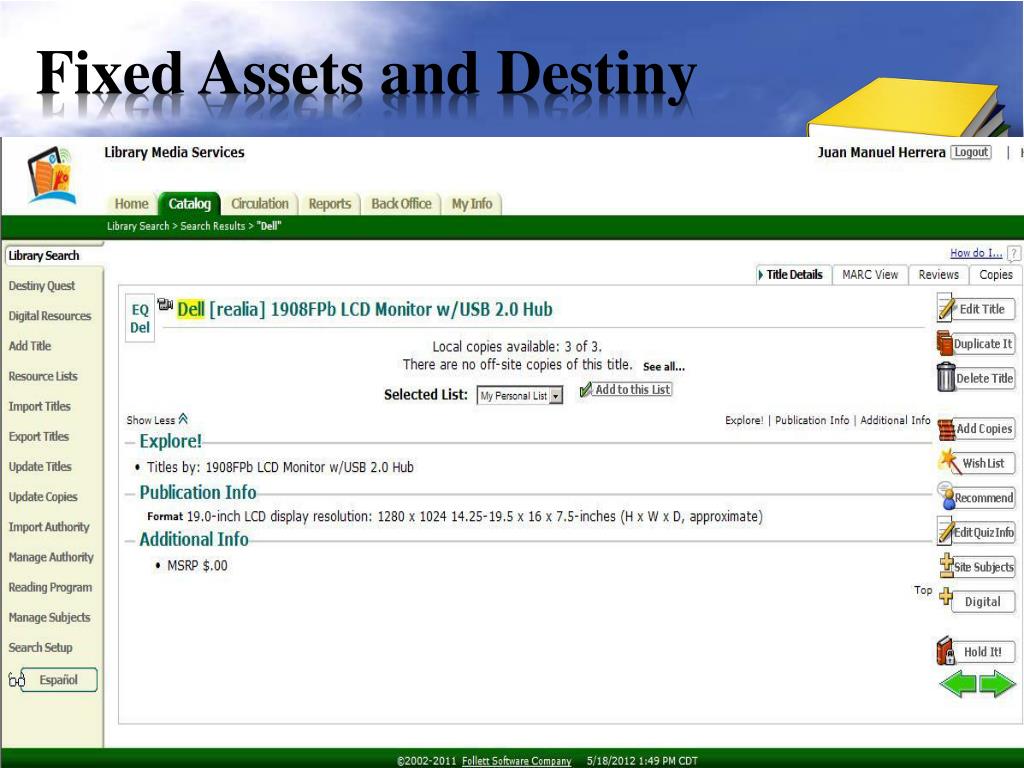The height and width of the screenshot is (768, 1024).
Task: Click the Wish List star wand icon
Action: (948, 462)
